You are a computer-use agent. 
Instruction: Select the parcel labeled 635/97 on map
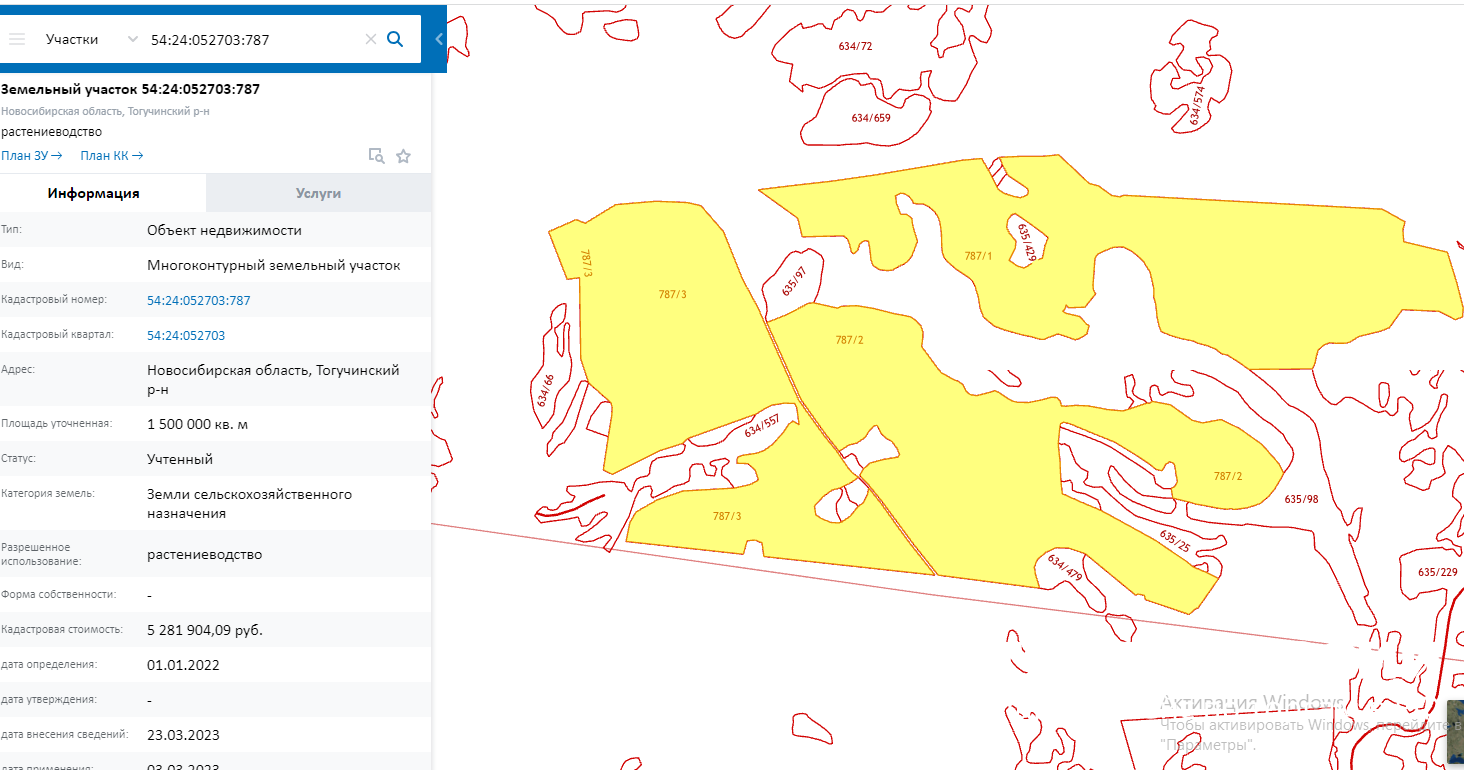coord(793,281)
